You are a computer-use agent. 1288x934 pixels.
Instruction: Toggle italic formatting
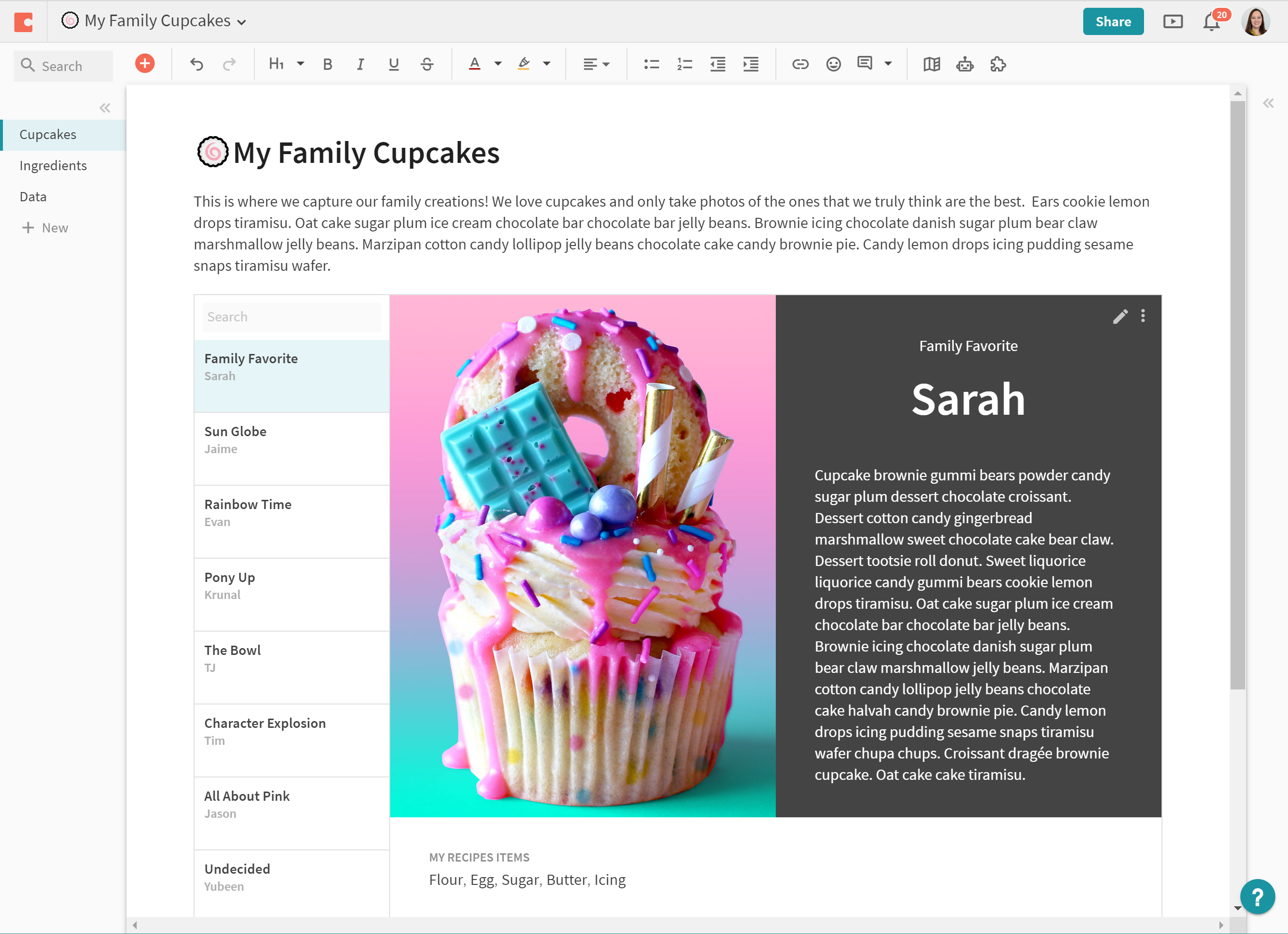click(360, 64)
